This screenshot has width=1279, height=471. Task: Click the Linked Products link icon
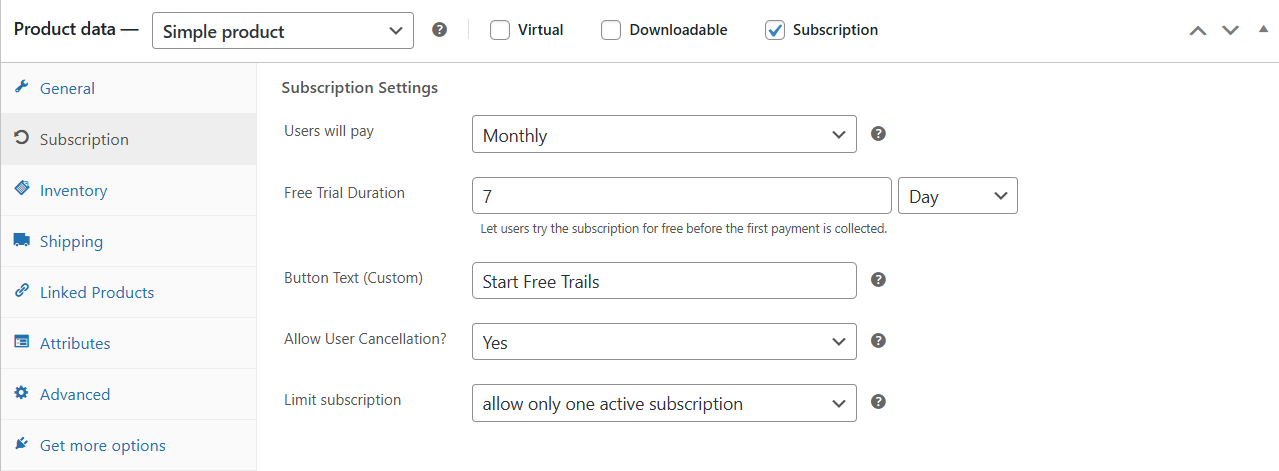click(21, 291)
